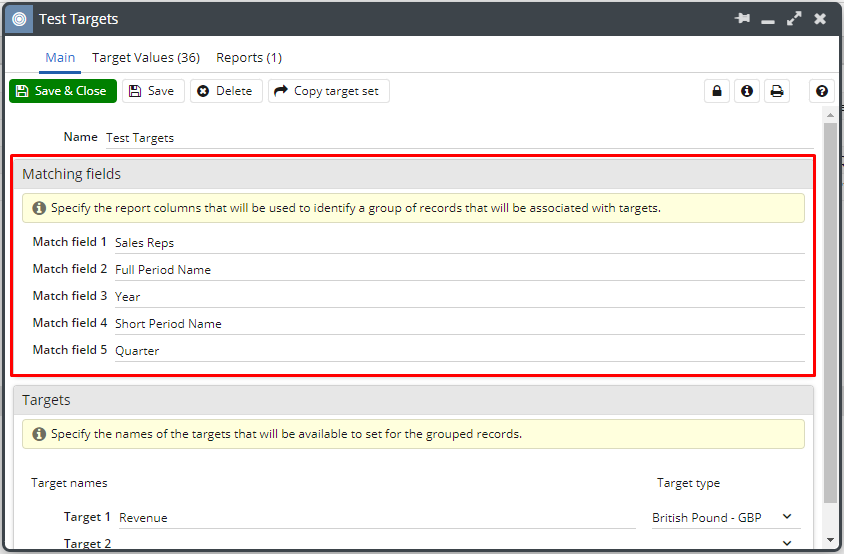Edit Match field 4 Short Period Name
Viewport: 844px width, 554px height.
click(460, 324)
